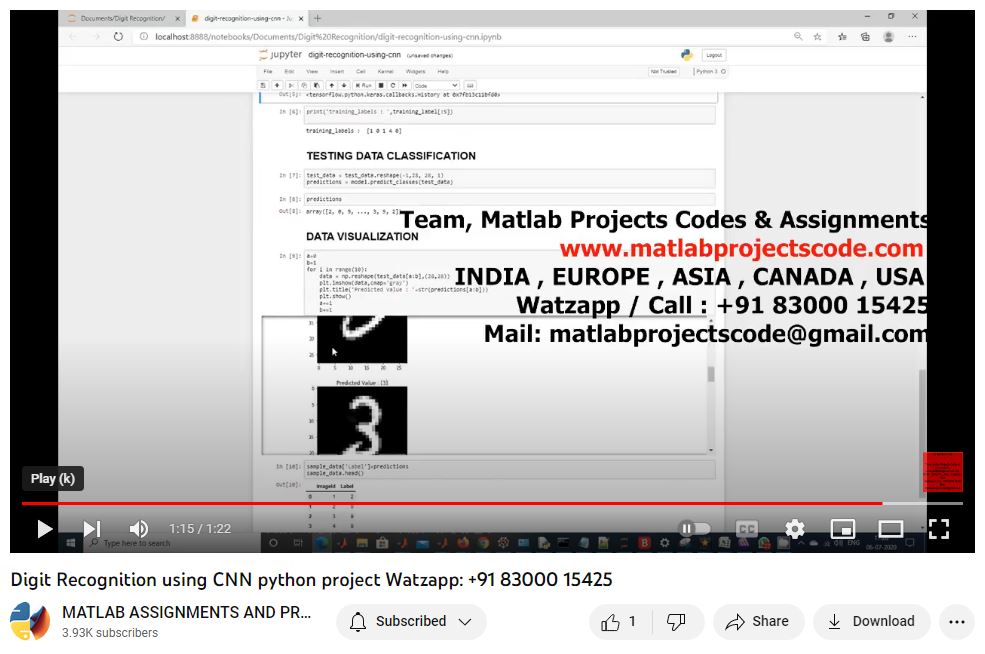Open the three-dot more actions menu
Image resolution: width=985 pixels, height=654 pixels.
pyautogui.click(x=957, y=622)
